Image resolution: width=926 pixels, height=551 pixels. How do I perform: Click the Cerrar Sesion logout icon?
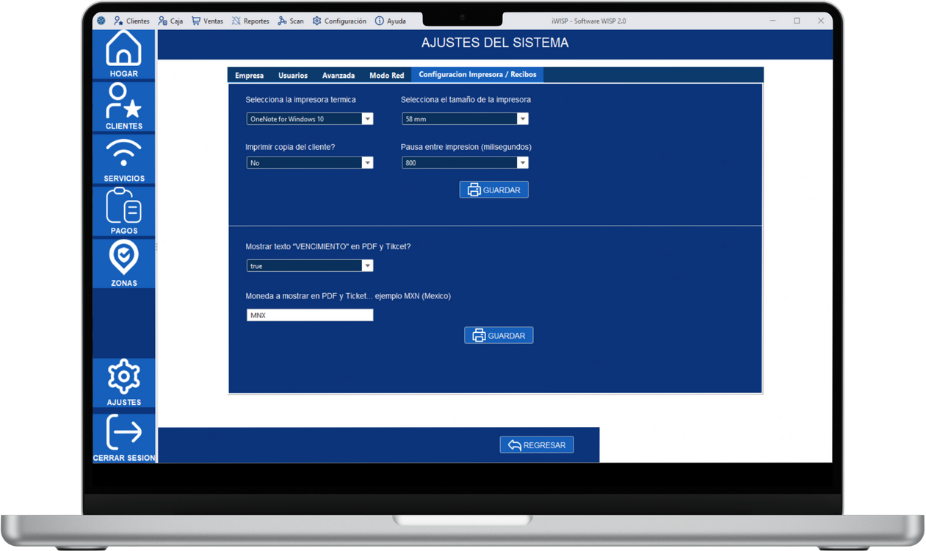pyautogui.click(x=124, y=437)
